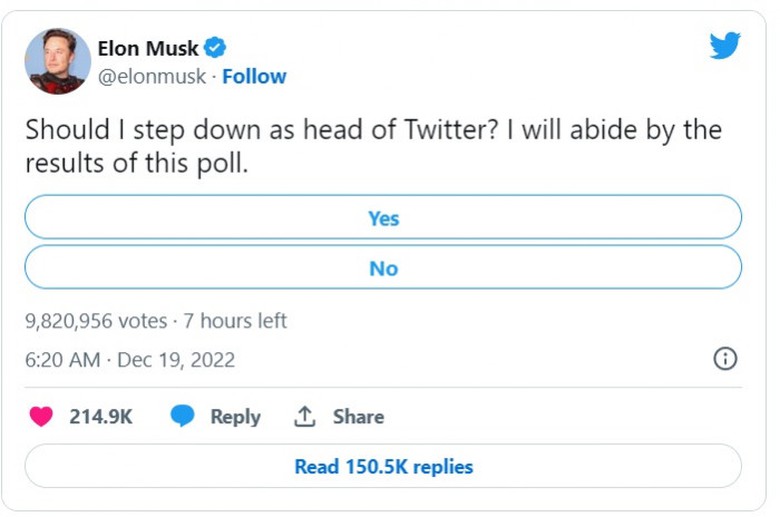Click the Share text label
Image resolution: width=780 pixels, height=517 pixels.
[358, 417]
